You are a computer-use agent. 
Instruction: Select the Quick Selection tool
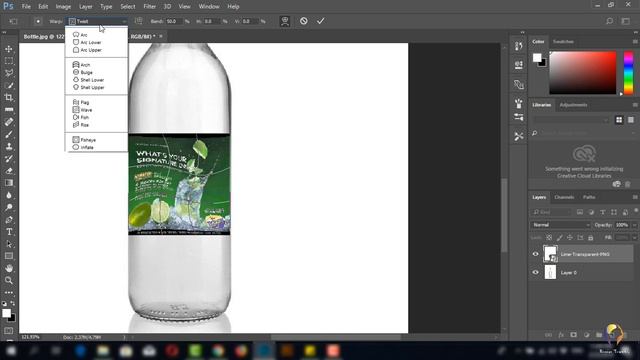click(9, 85)
